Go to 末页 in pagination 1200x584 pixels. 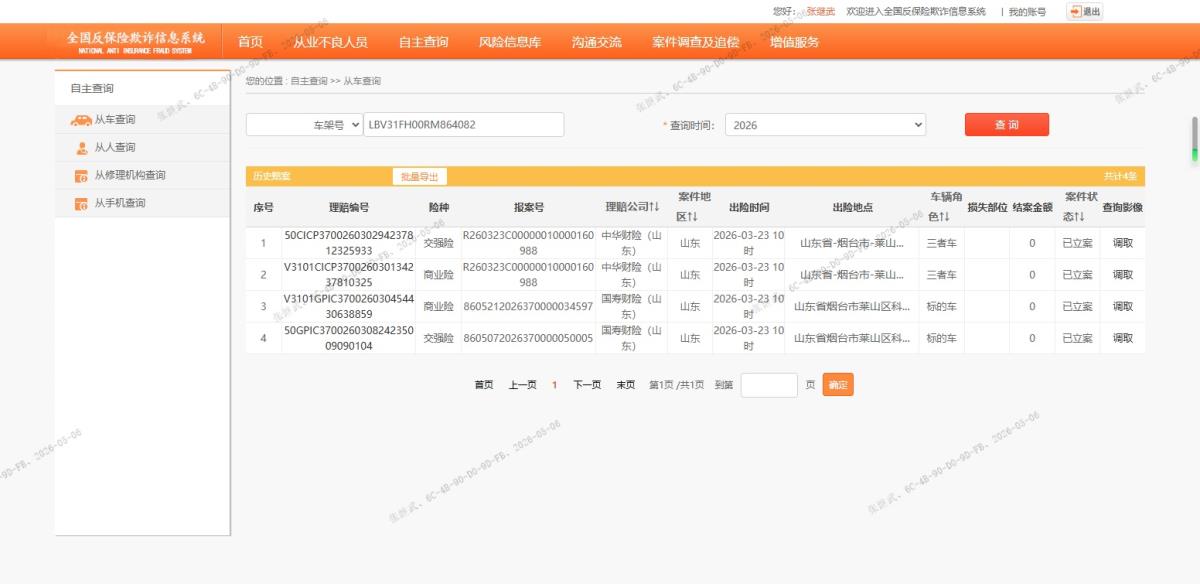point(626,385)
